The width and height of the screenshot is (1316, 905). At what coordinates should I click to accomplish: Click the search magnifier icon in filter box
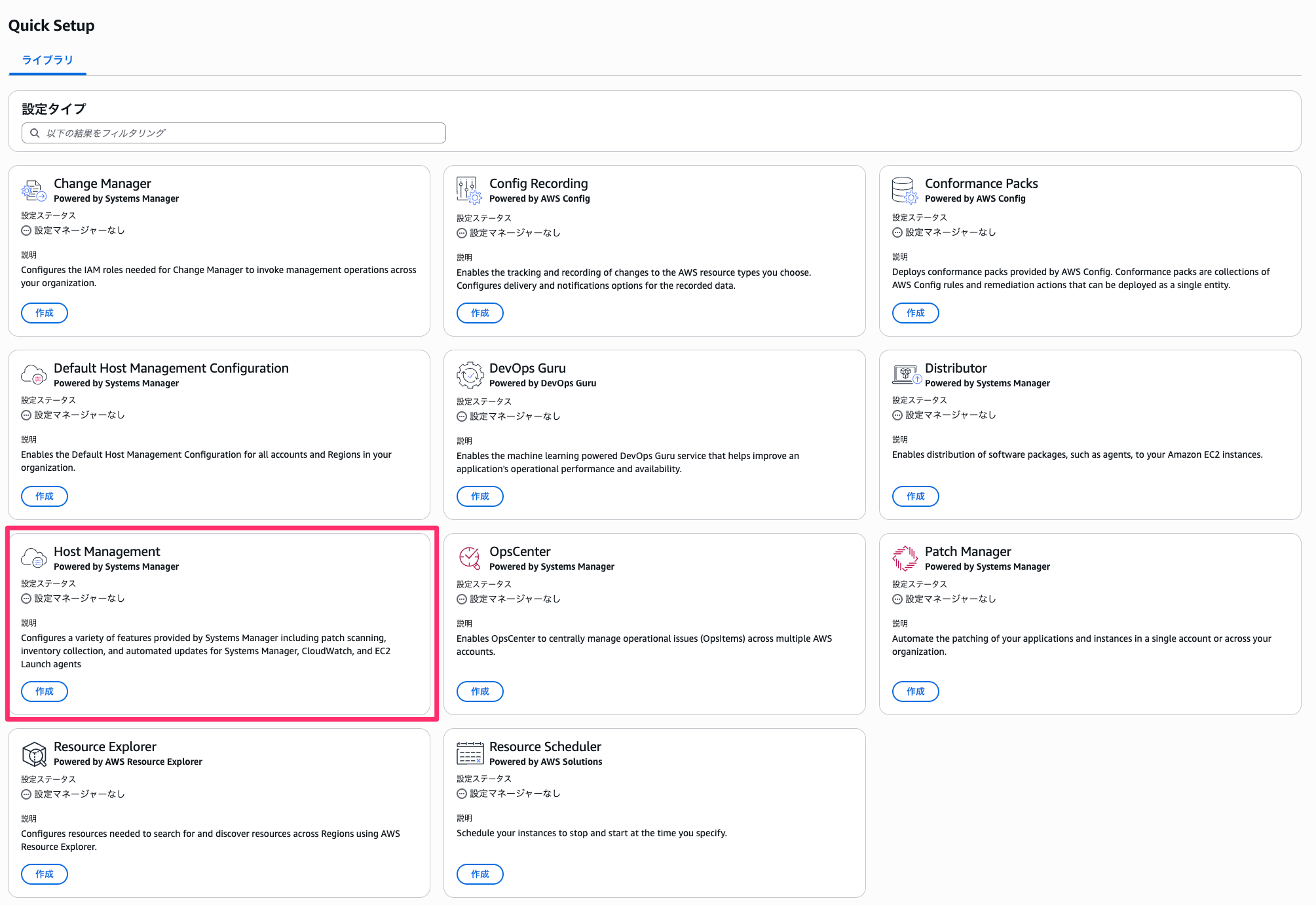click(35, 133)
